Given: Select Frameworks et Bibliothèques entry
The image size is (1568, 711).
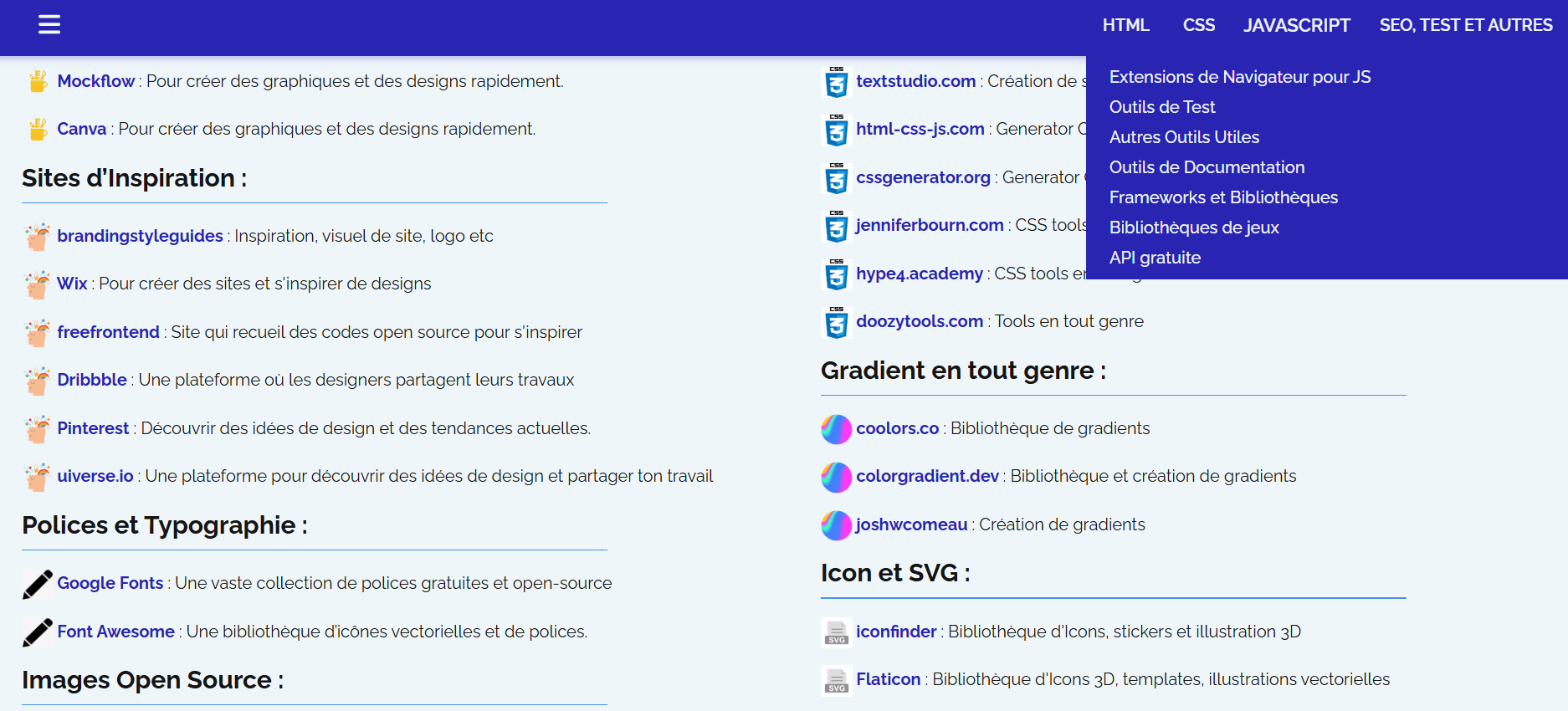Looking at the screenshot, I should point(1223,197).
